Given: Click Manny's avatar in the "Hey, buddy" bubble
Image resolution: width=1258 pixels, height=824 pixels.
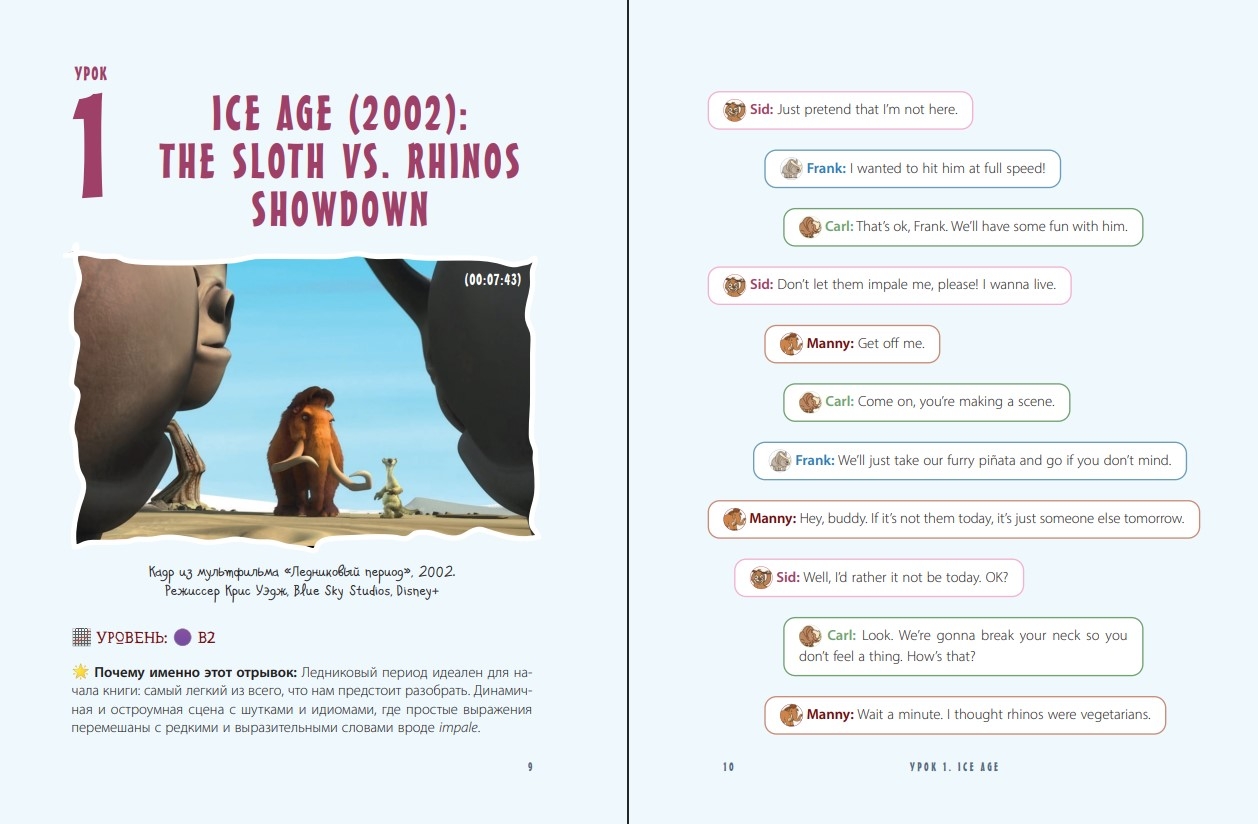Looking at the screenshot, I should [734, 519].
